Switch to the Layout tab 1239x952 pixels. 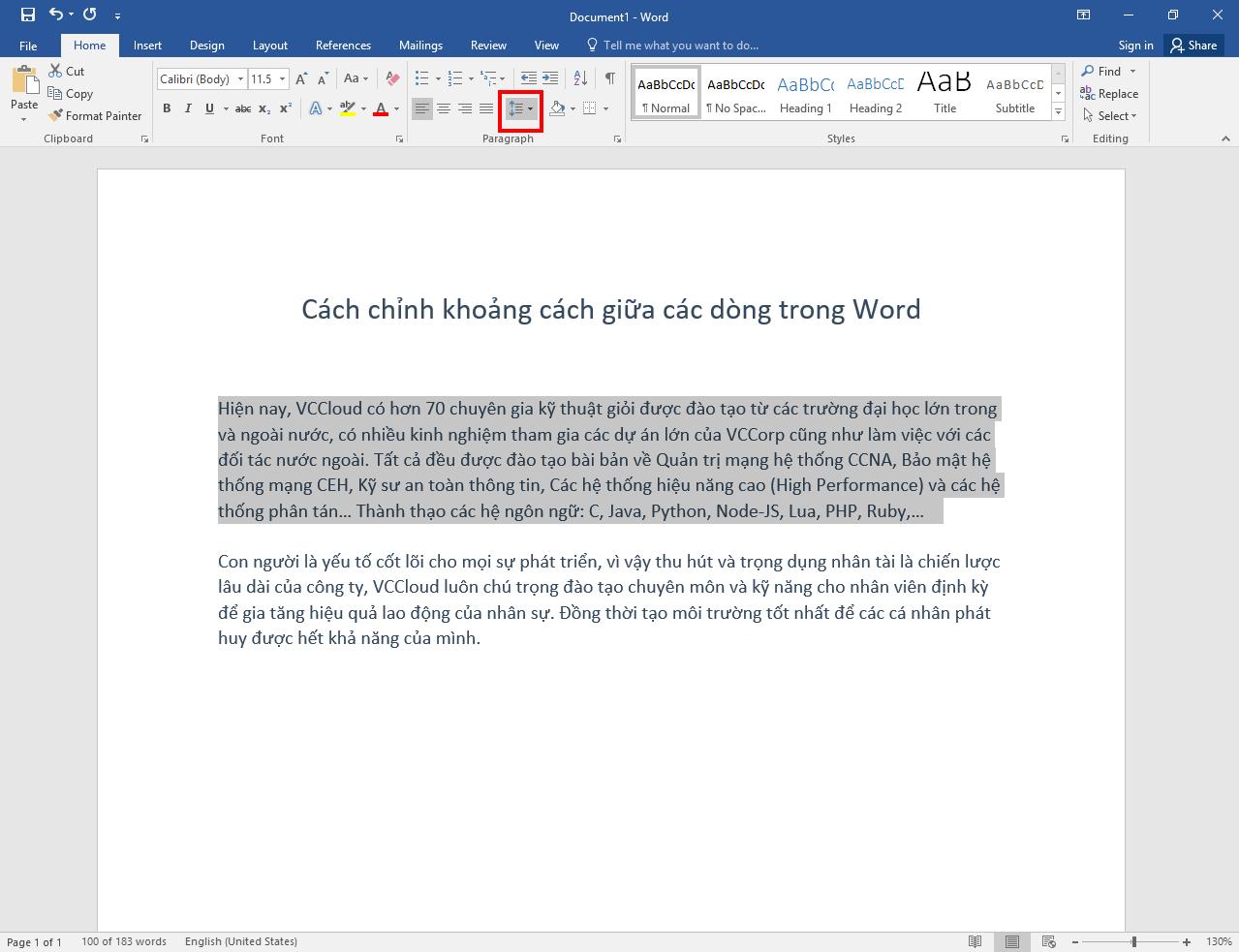270,46
